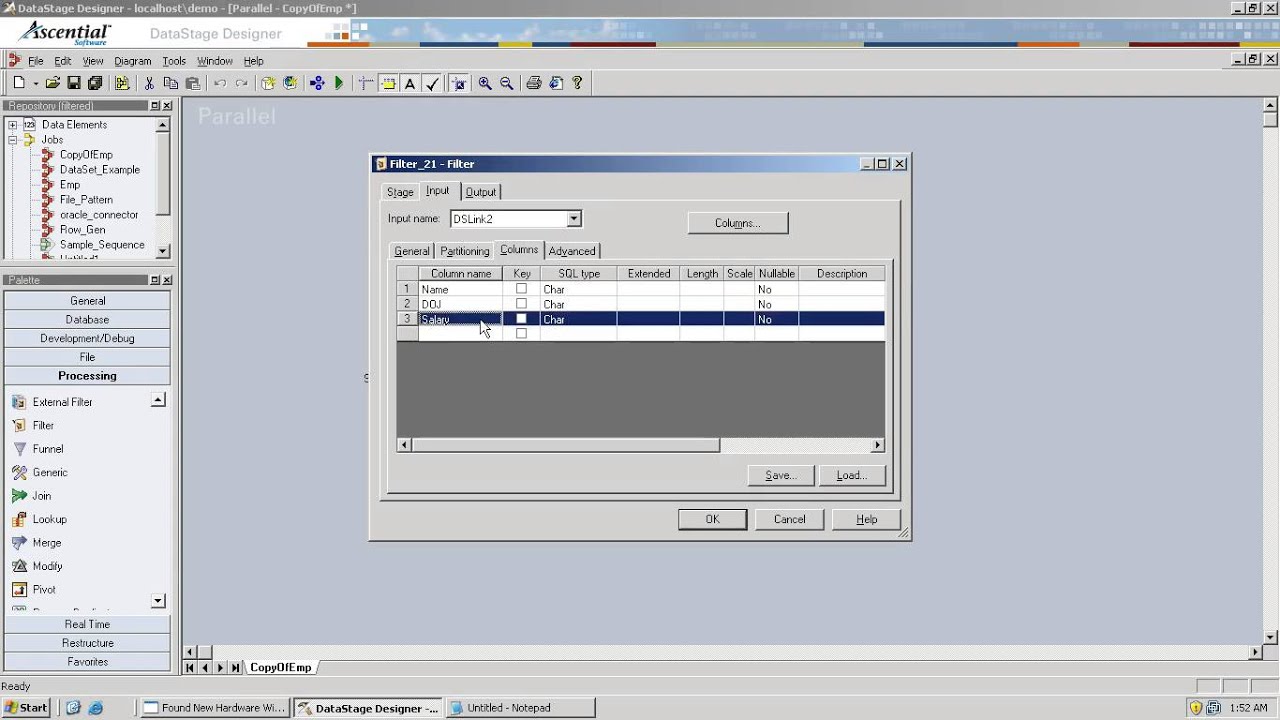Open Found New Hardware Wizard taskbar item
The image size is (1280, 720).
tap(215, 708)
